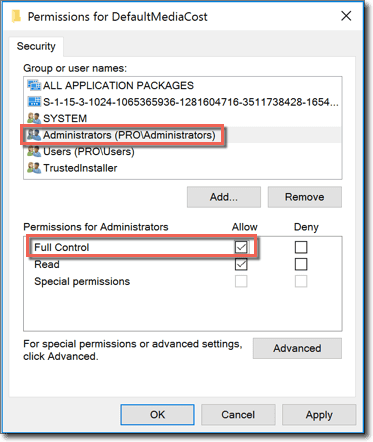Viewport: 373px width, 442px height.
Task: Toggle Allow checkbox for Full Control
Action: click(x=241, y=247)
